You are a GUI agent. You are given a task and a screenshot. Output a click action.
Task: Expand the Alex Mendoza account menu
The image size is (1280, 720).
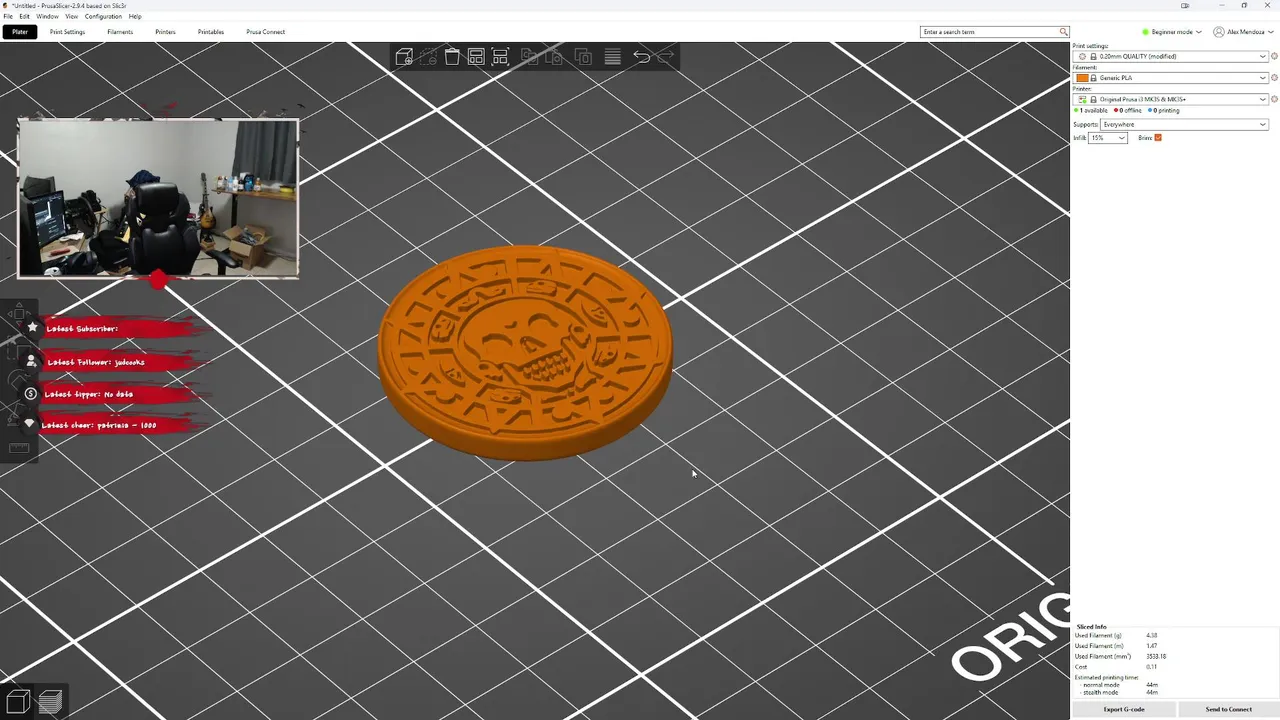(1246, 32)
